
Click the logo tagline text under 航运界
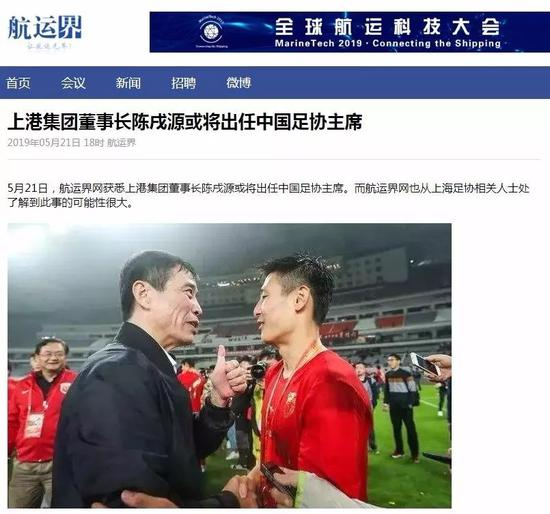pyautogui.click(x=49, y=46)
